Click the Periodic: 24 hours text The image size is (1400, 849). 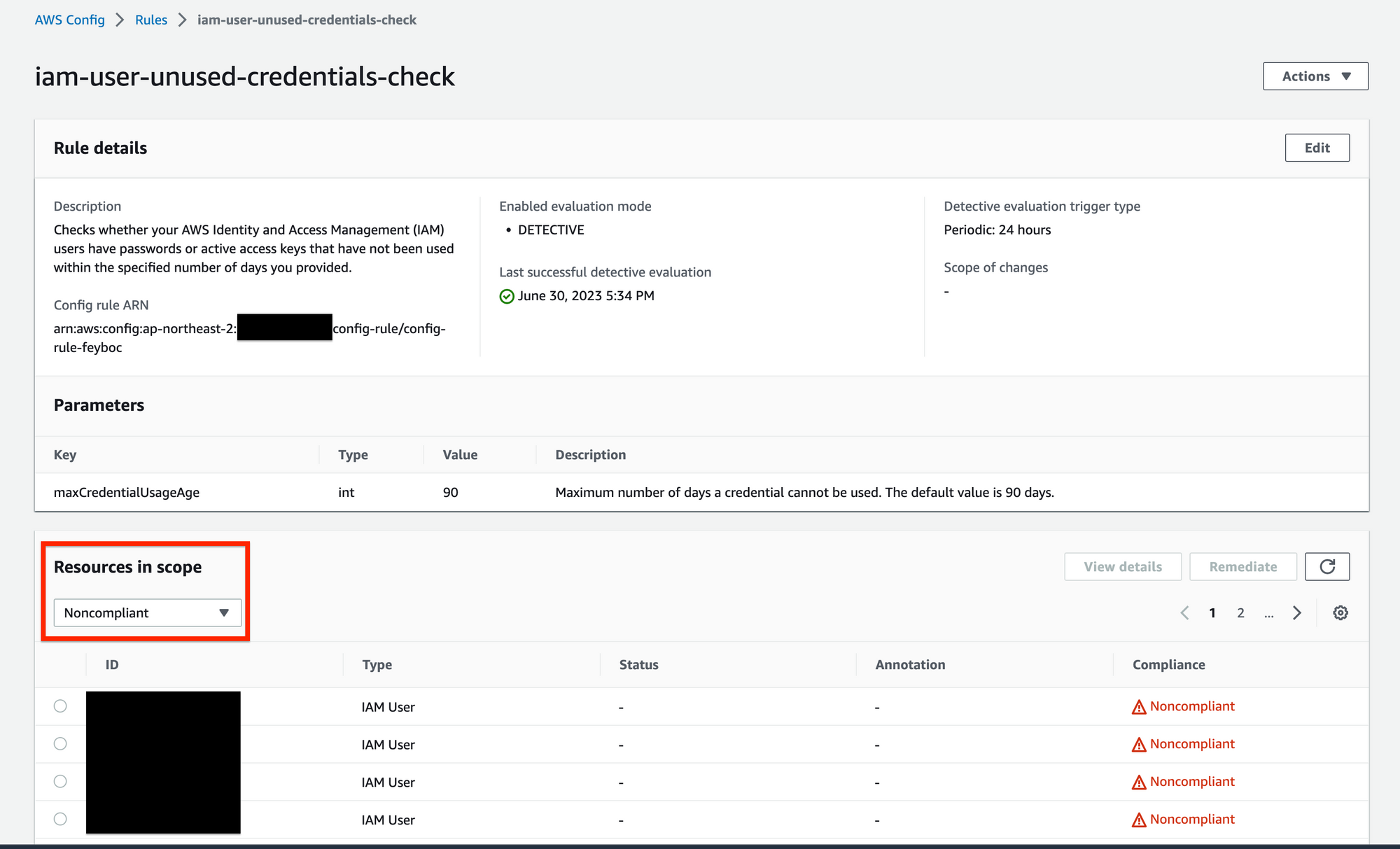(997, 230)
